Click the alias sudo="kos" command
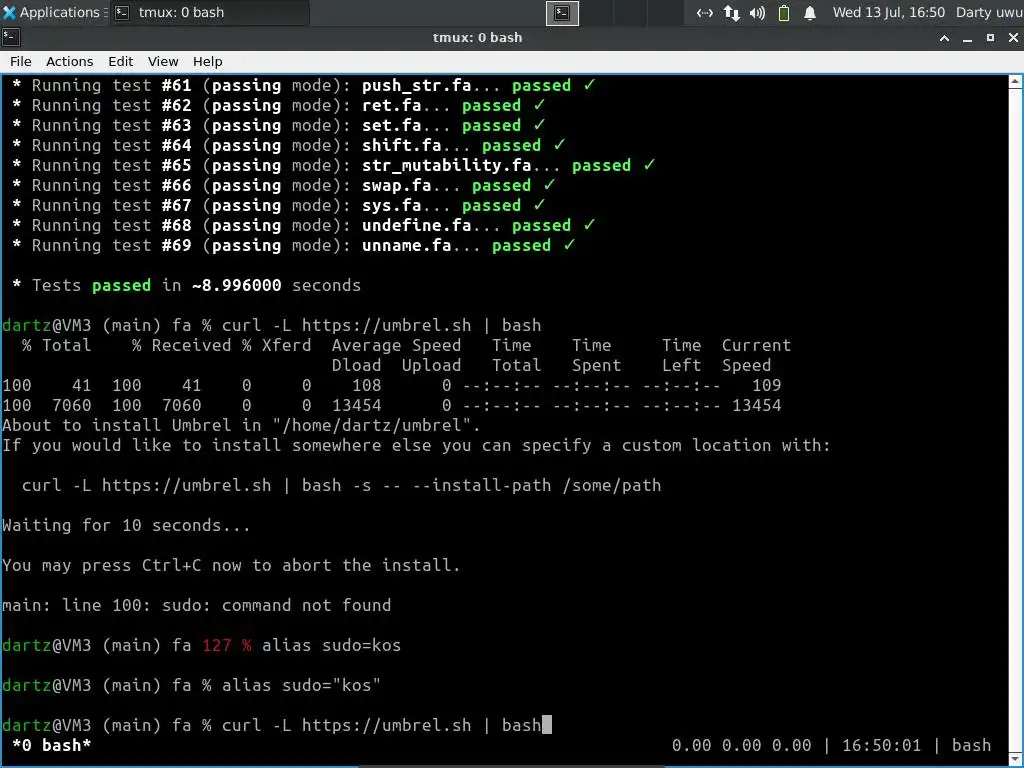This screenshot has width=1024, height=768. click(x=301, y=685)
